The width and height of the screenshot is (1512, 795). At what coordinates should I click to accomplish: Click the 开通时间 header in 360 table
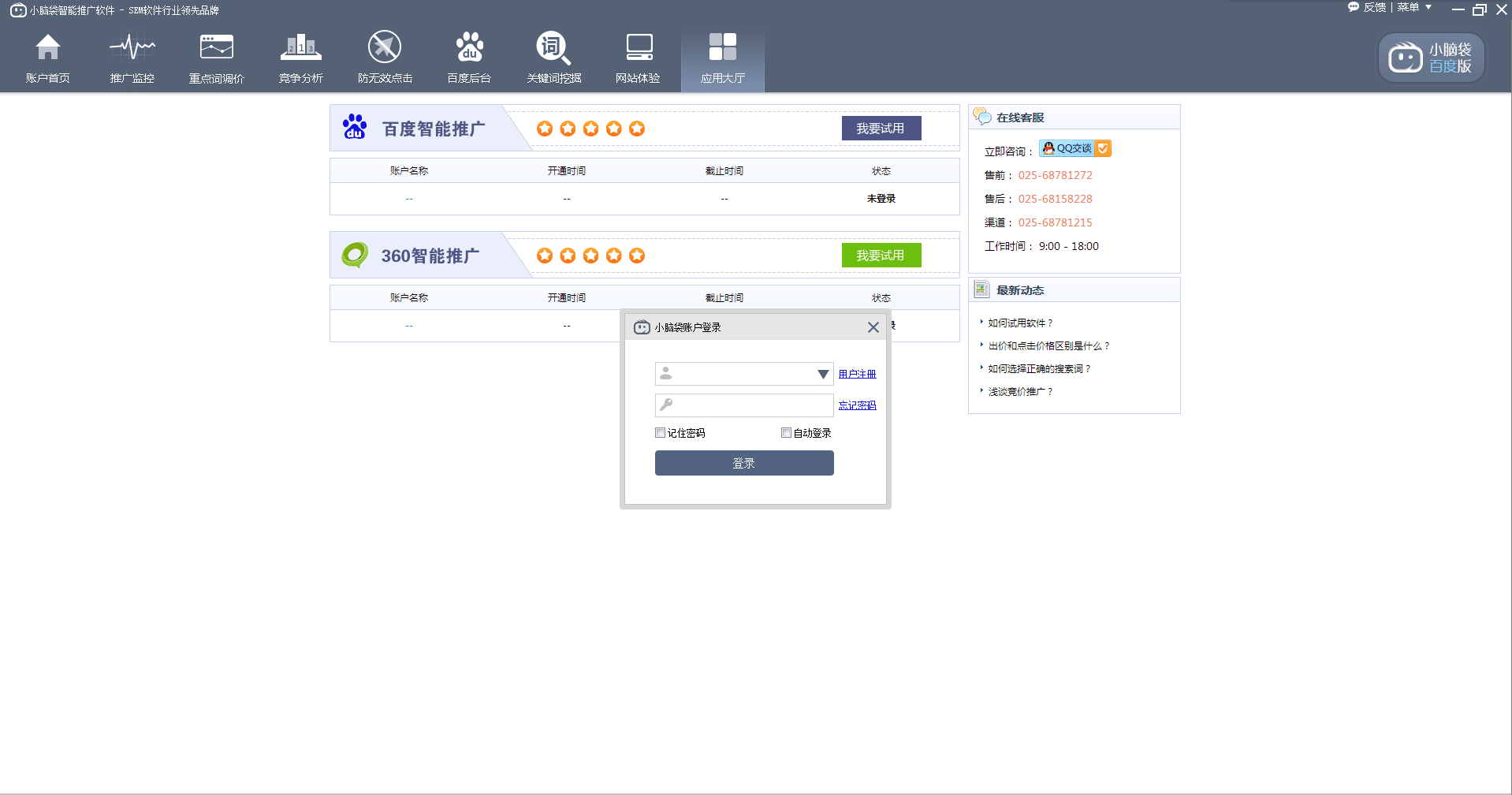[x=567, y=298]
